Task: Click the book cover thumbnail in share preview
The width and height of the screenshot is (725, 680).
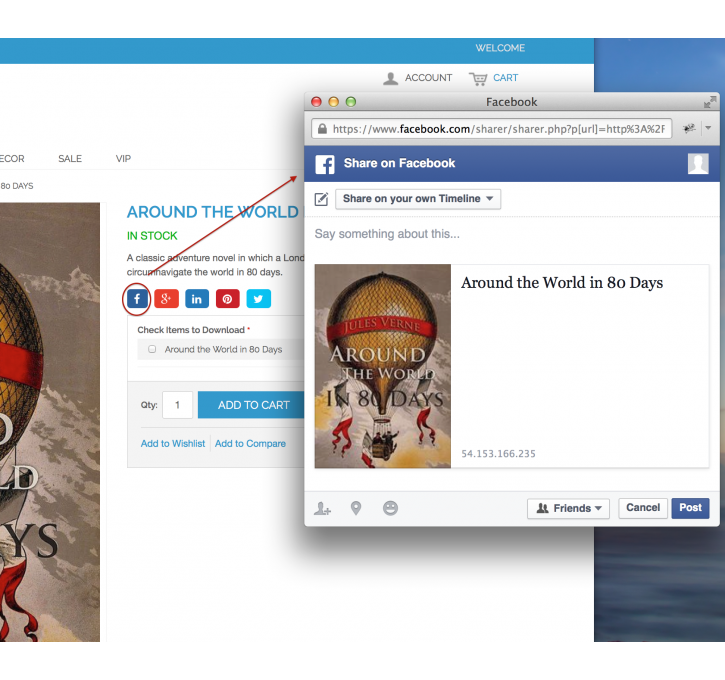Action: click(382, 366)
